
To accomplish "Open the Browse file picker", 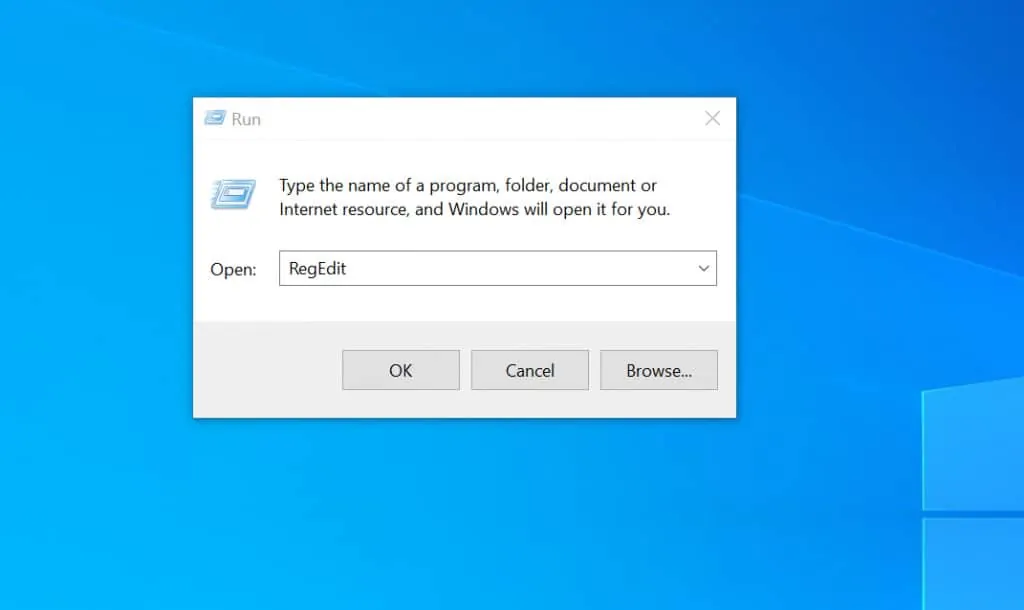I will 658,370.
